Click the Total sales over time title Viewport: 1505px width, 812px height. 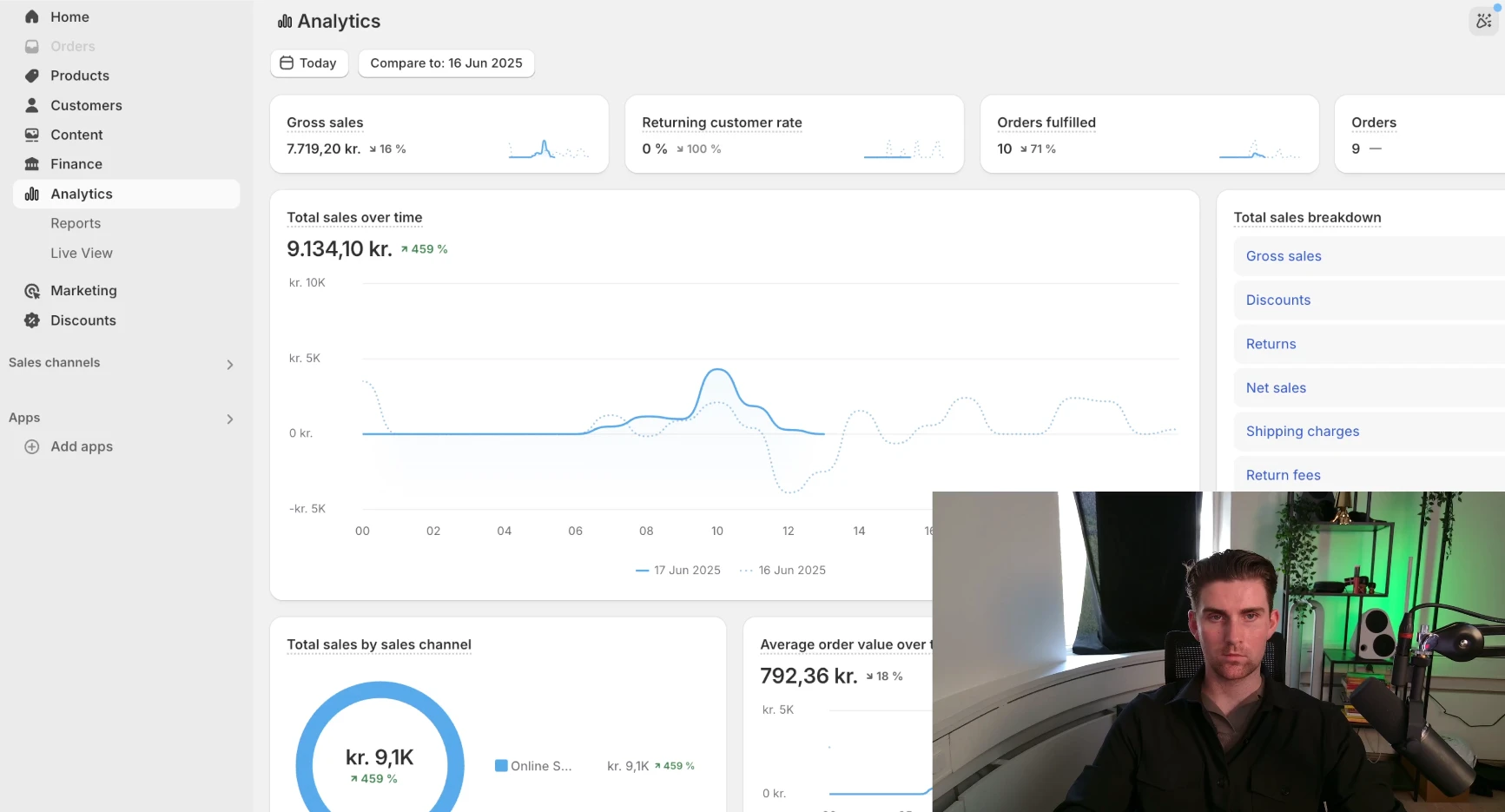[354, 218]
